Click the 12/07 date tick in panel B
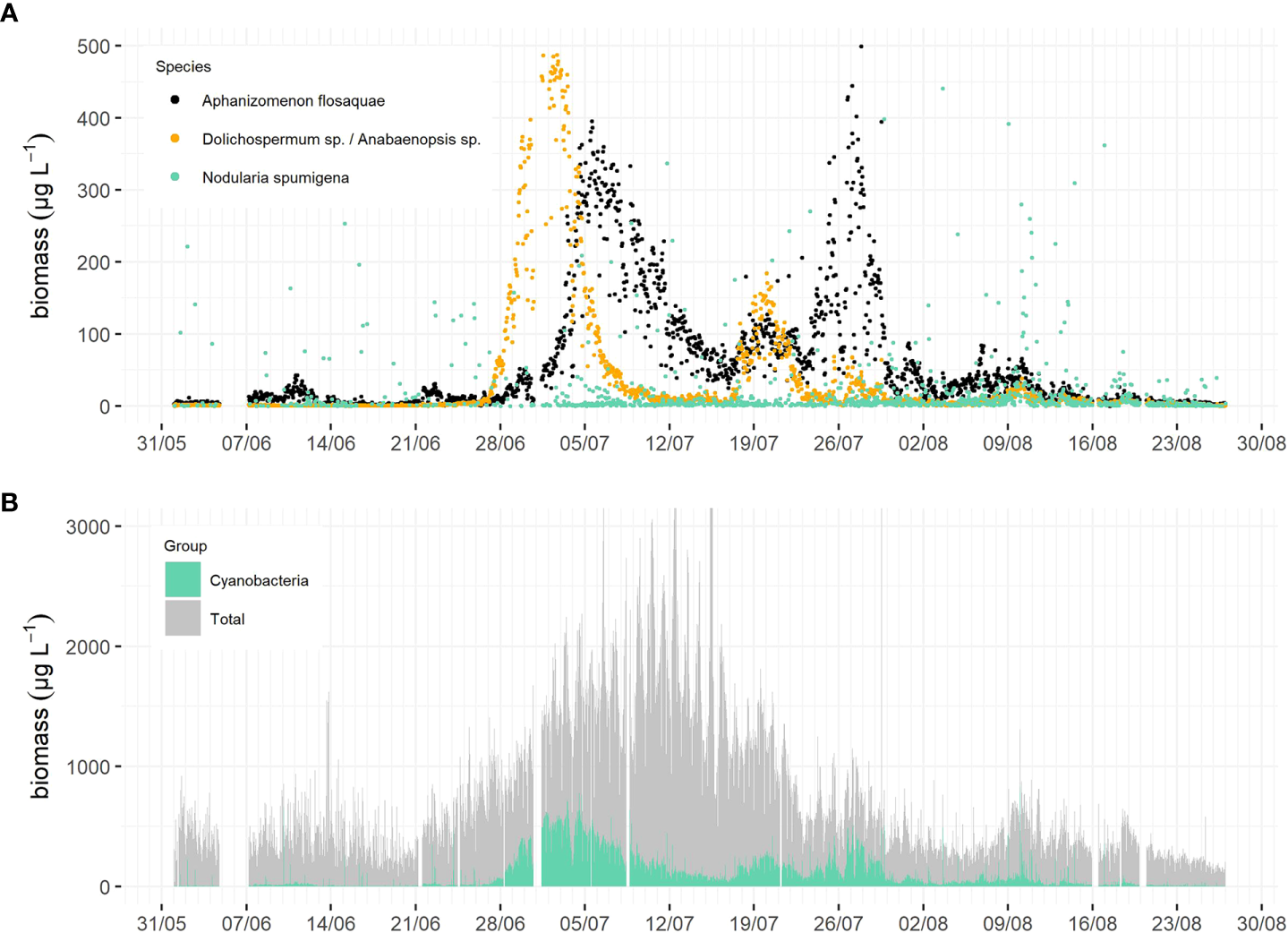 (669, 923)
